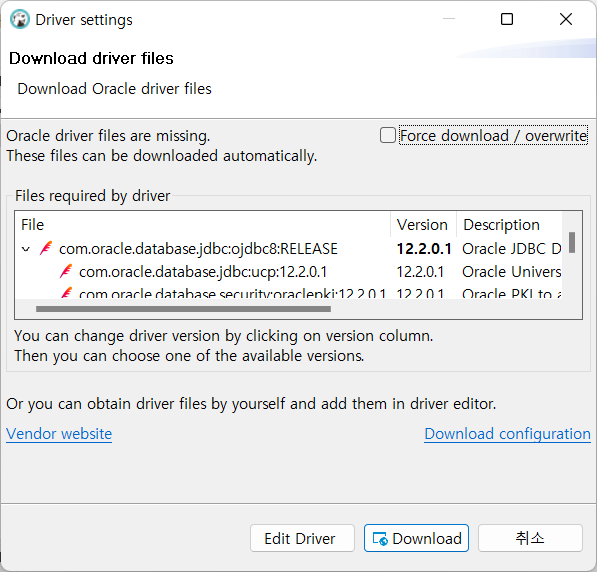Click the Download button
This screenshot has width=597, height=572.
pos(416,538)
